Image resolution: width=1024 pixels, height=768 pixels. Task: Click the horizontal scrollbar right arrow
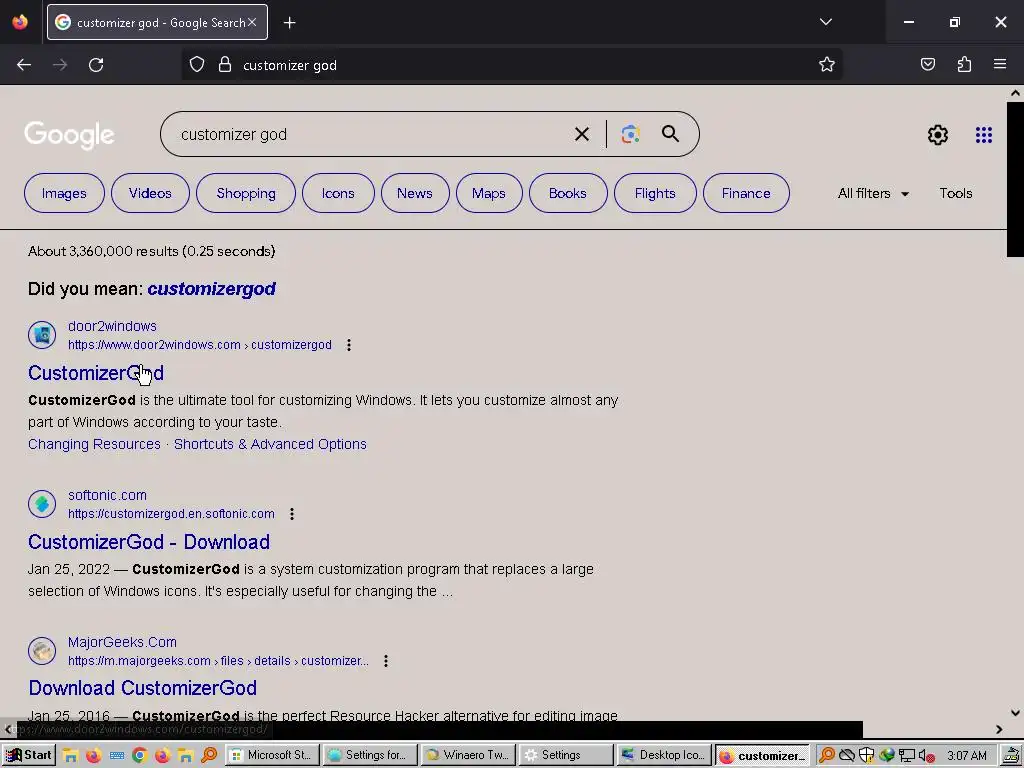click(x=999, y=729)
